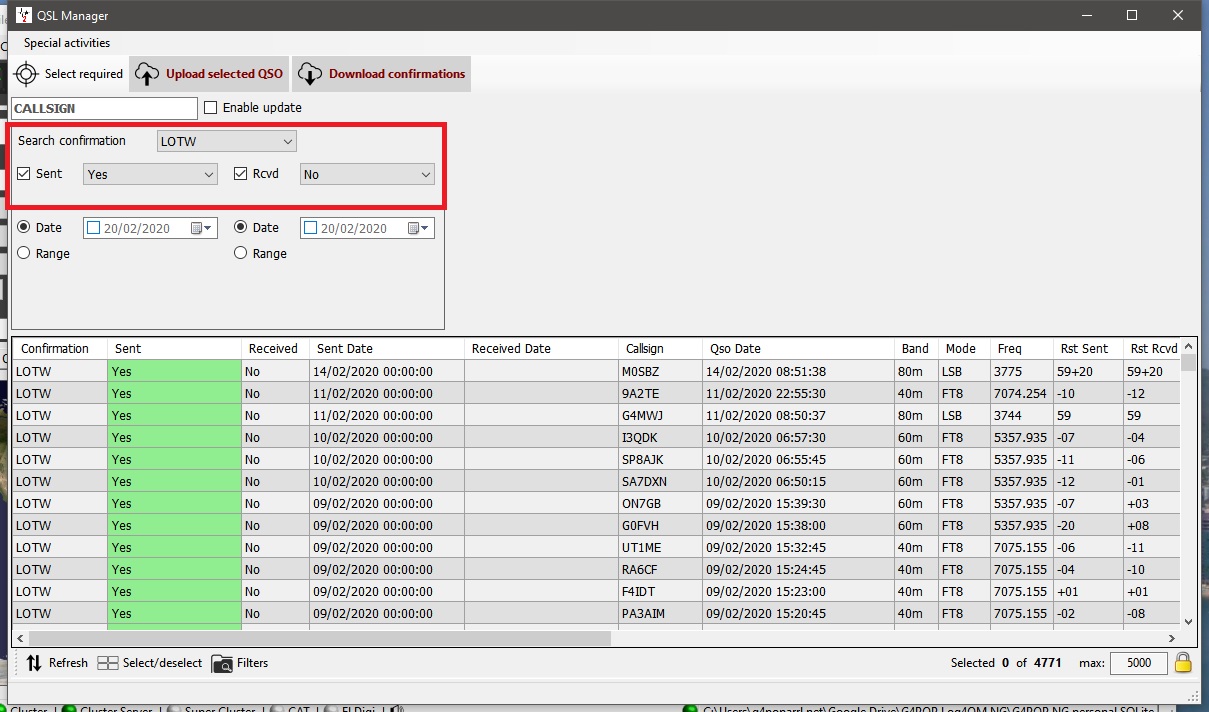Open the Search confirmation LOTW dropdown
This screenshot has width=1209, height=712.
pos(227,141)
